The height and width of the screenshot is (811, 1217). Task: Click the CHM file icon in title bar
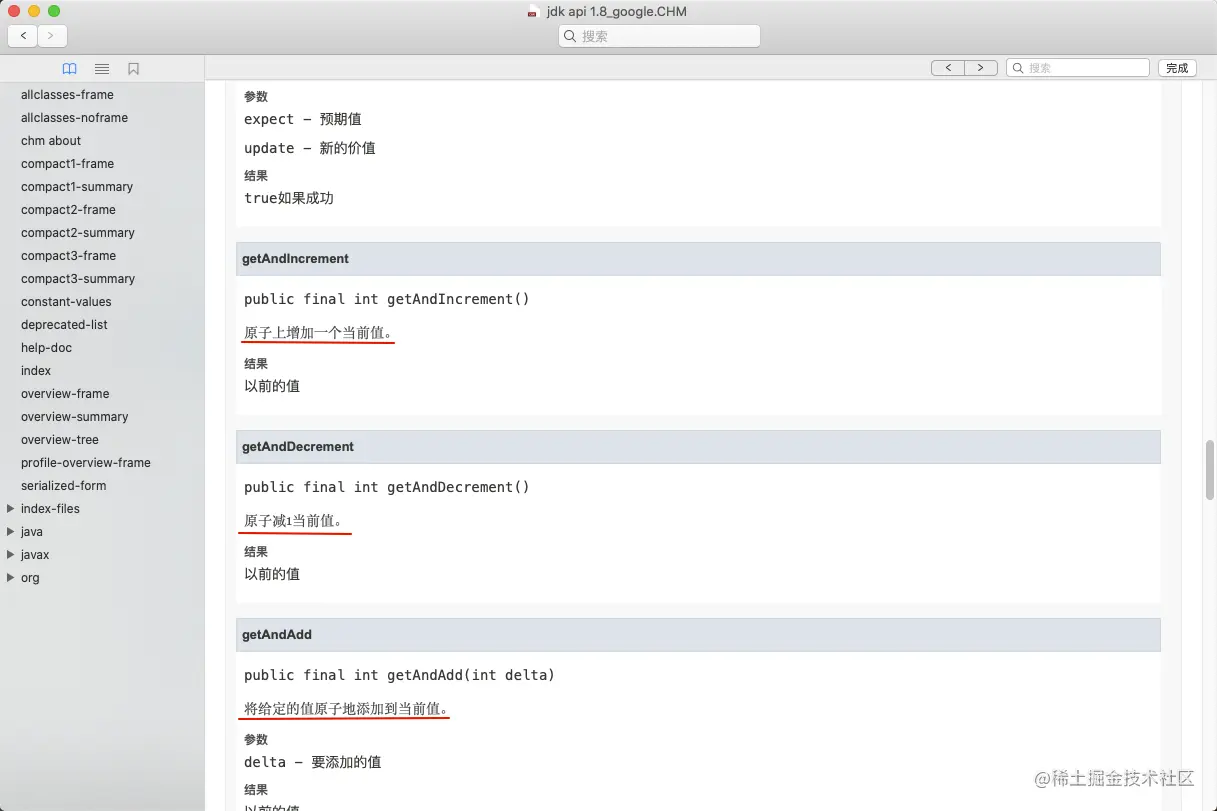534,12
